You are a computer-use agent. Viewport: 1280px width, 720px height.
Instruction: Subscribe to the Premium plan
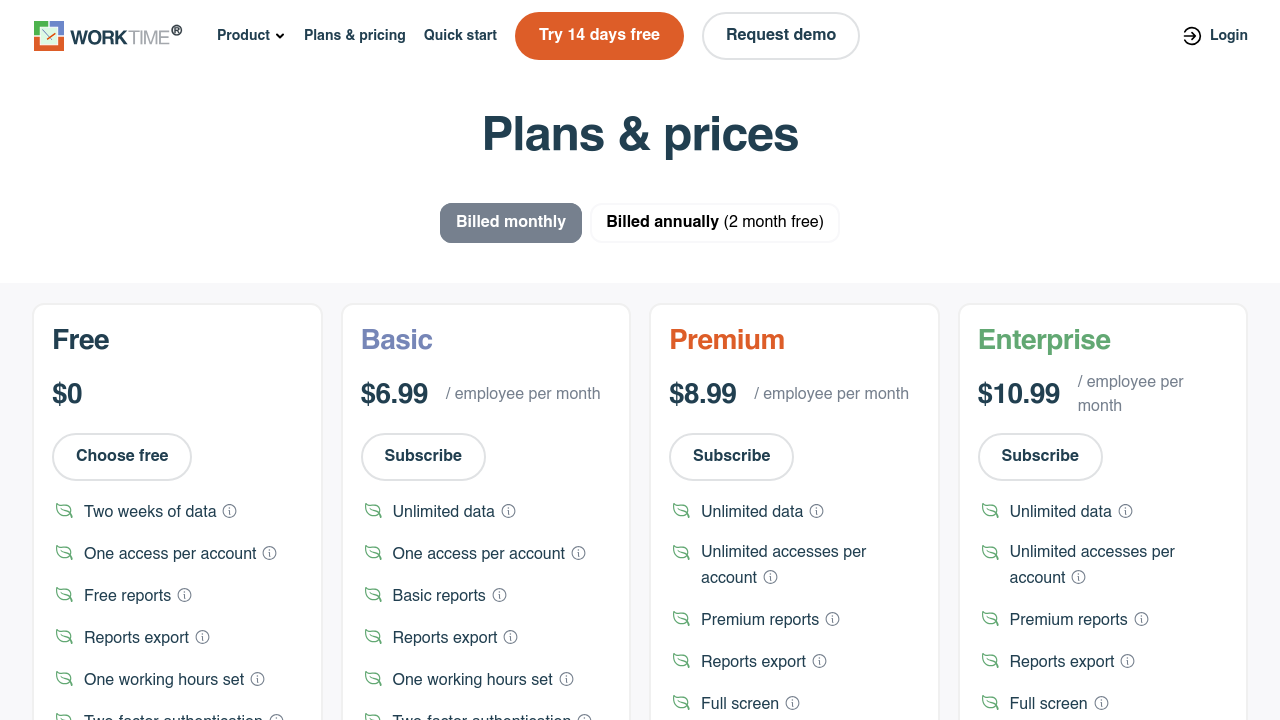click(x=731, y=456)
